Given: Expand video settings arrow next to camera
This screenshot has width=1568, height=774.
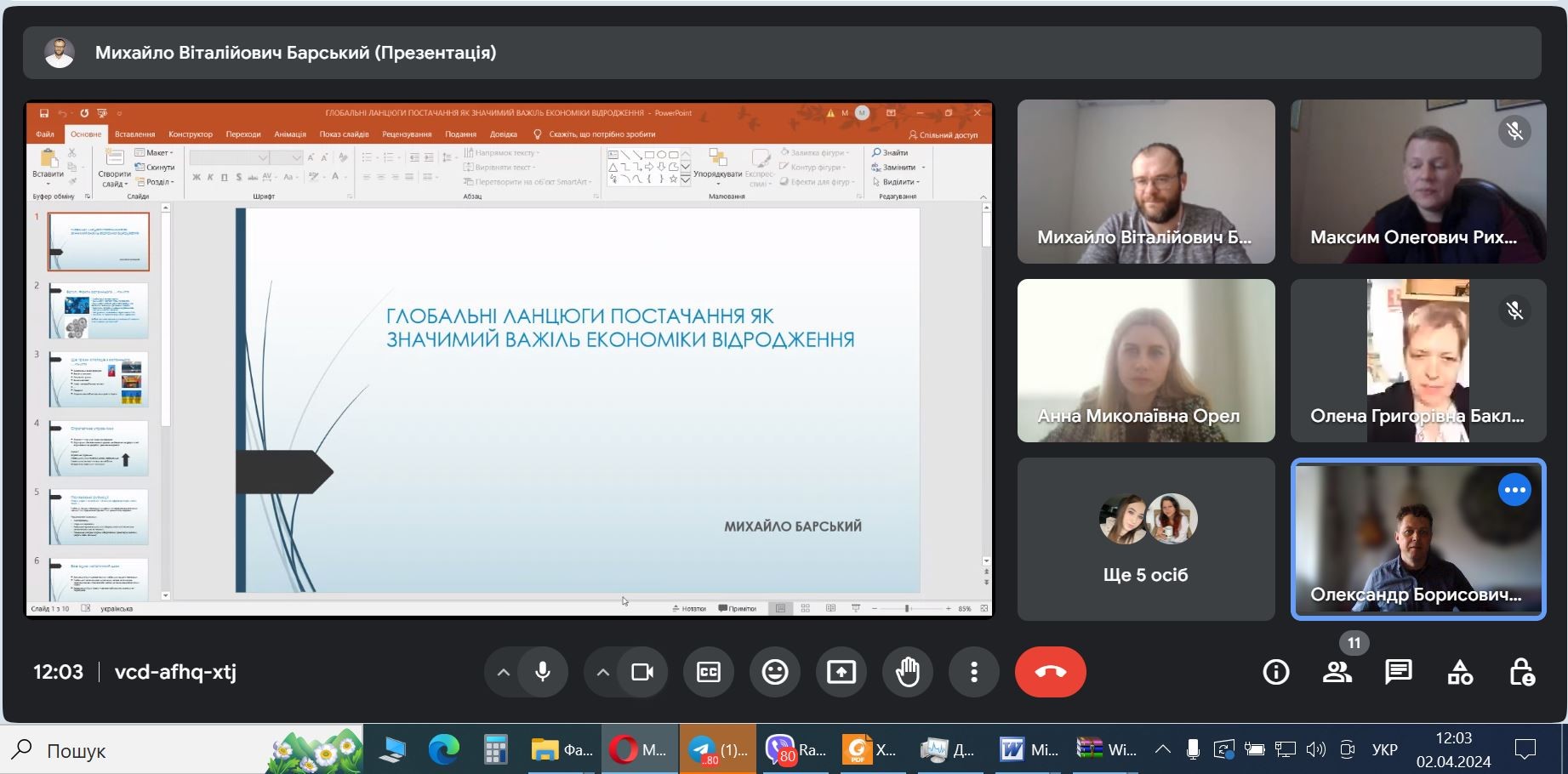Looking at the screenshot, I should [x=602, y=672].
